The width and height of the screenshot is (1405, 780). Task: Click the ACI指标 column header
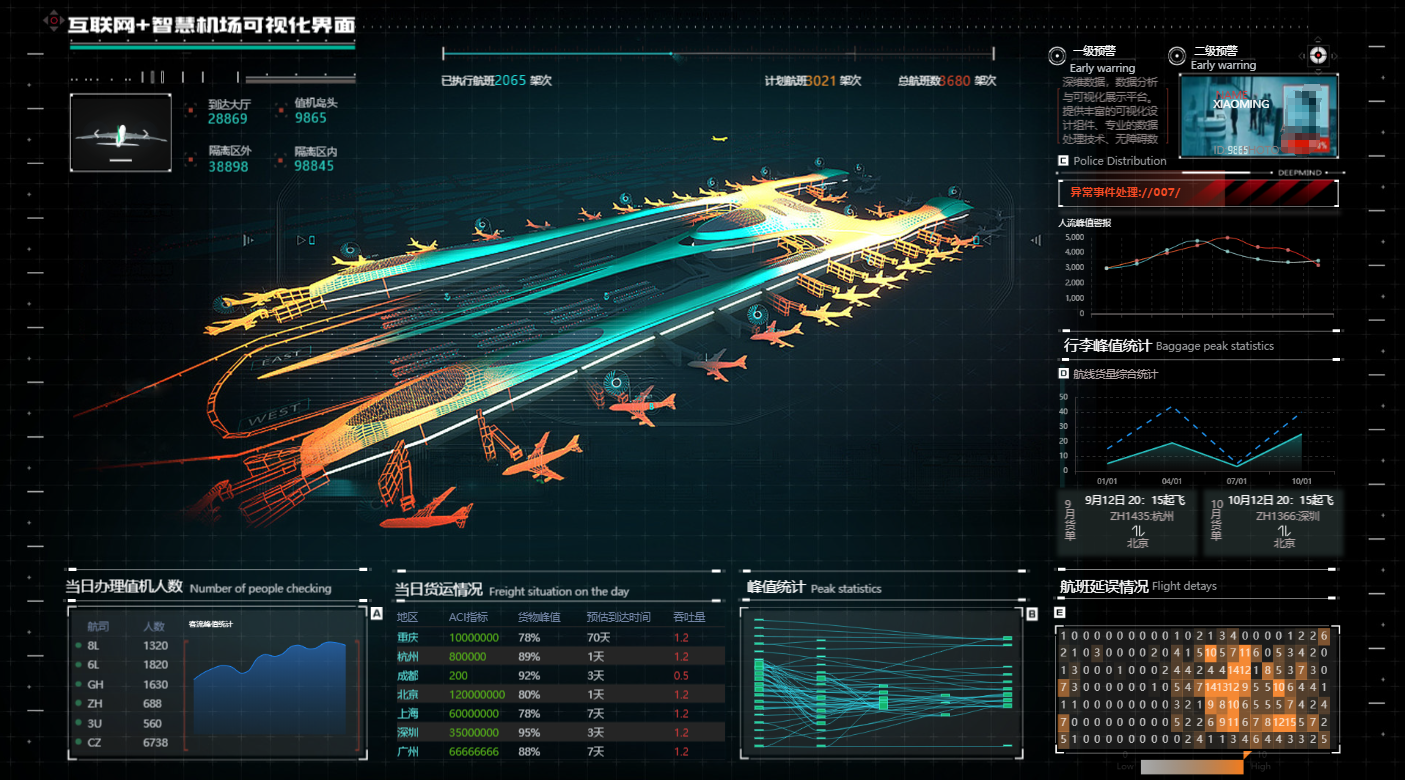click(x=468, y=617)
